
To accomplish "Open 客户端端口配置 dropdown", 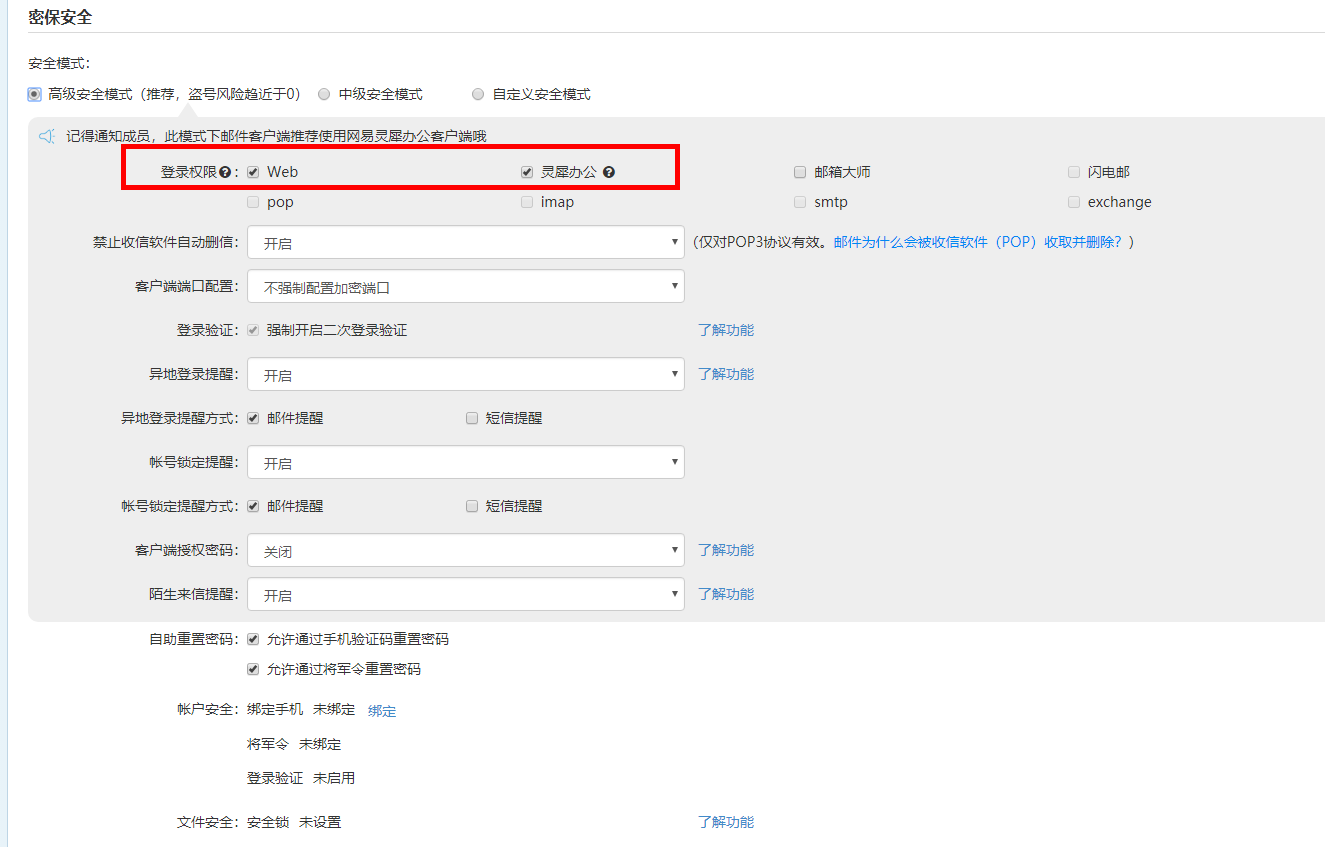I will (x=465, y=287).
